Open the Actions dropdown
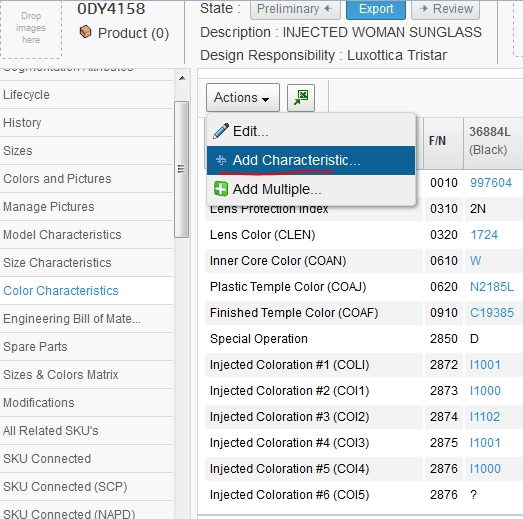 tap(243, 98)
